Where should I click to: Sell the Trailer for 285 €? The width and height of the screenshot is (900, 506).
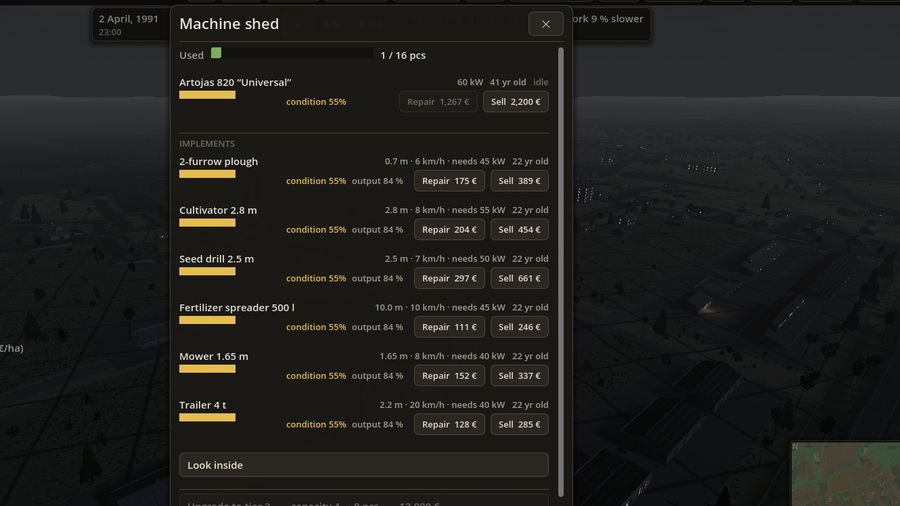(519, 425)
